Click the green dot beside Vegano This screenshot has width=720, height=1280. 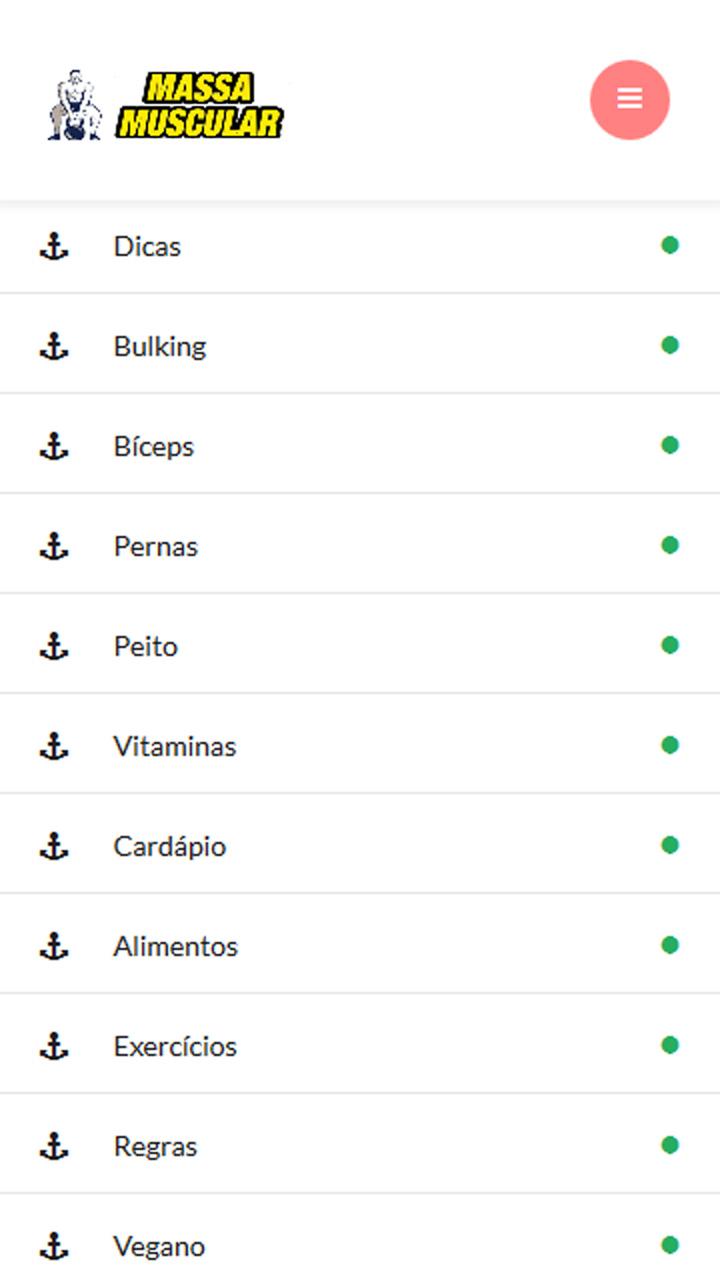[x=670, y=1245]
